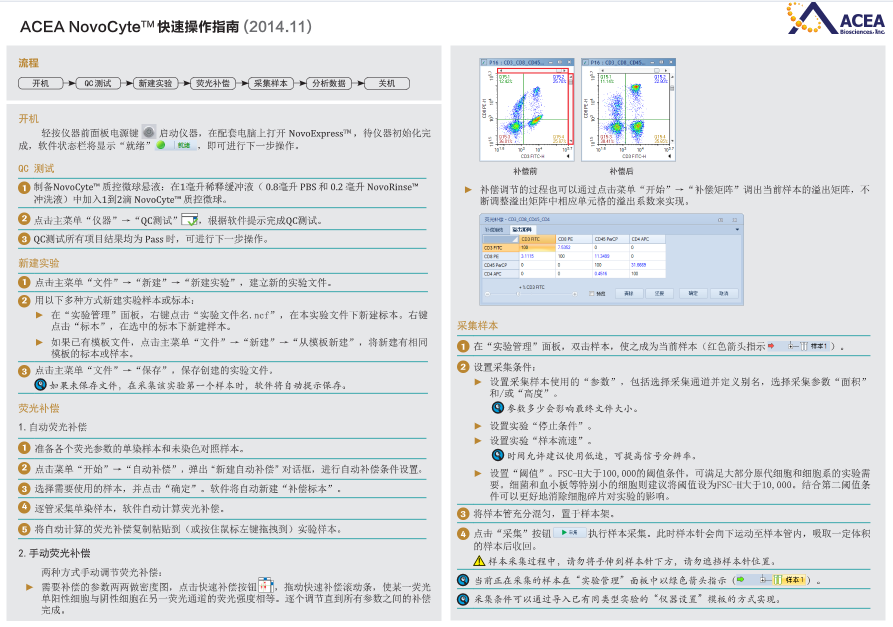Click the yellow warning triangle icon

pos(479,561)
